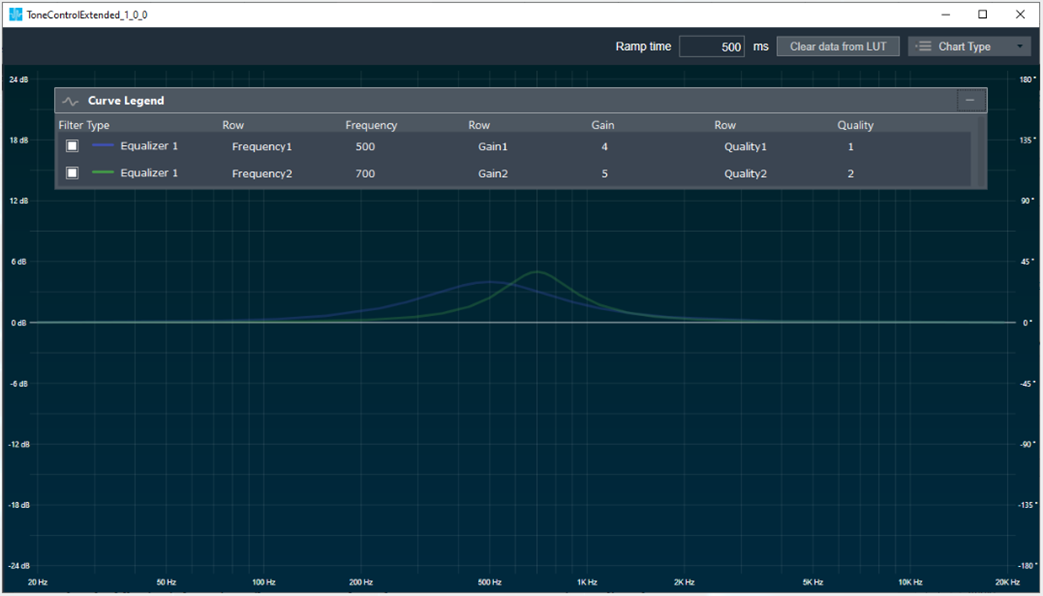Image resolution: width=1043 pixels, height=596 pixels.
Task: Click the frequency value 700
Action: [x=365, y=174]
